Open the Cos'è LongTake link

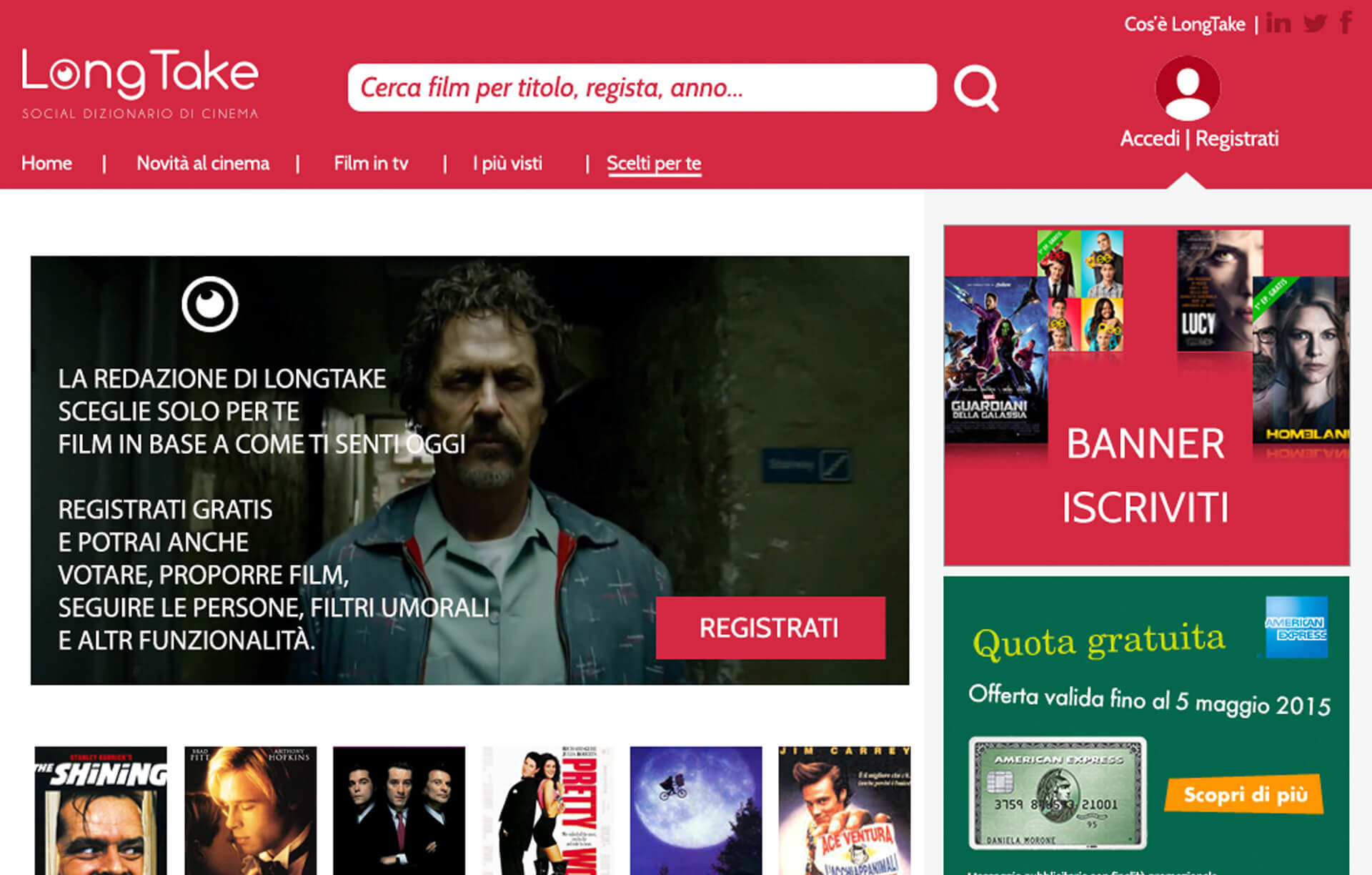click(1185, 24)
